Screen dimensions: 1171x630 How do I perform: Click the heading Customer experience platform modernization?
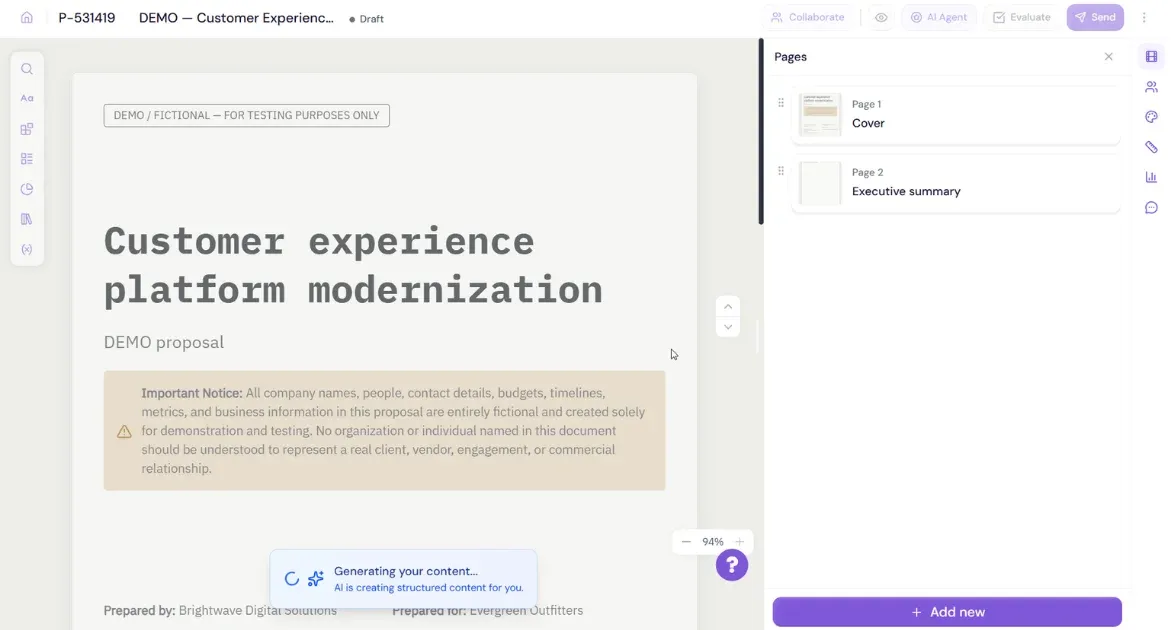(352, 265)
